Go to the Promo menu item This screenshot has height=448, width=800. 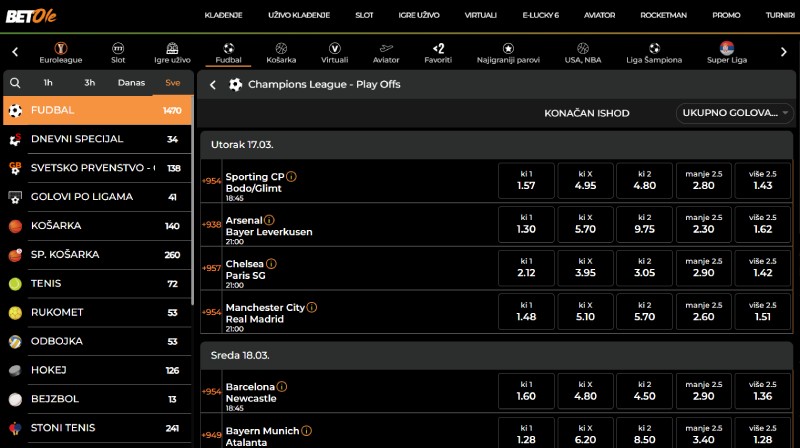tap(726, 15)
